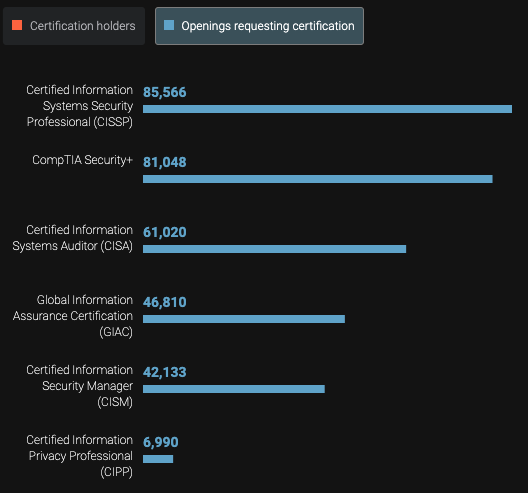Click the orange Certification holders swatch

pos(17,25)
